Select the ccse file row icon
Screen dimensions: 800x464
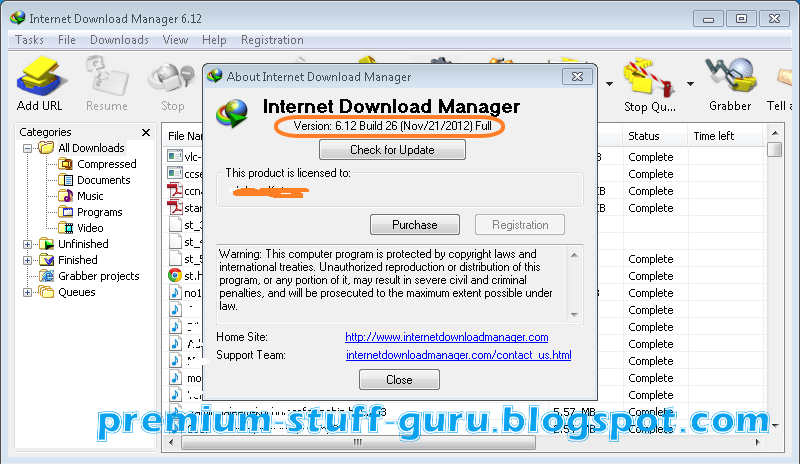(175, 173)
